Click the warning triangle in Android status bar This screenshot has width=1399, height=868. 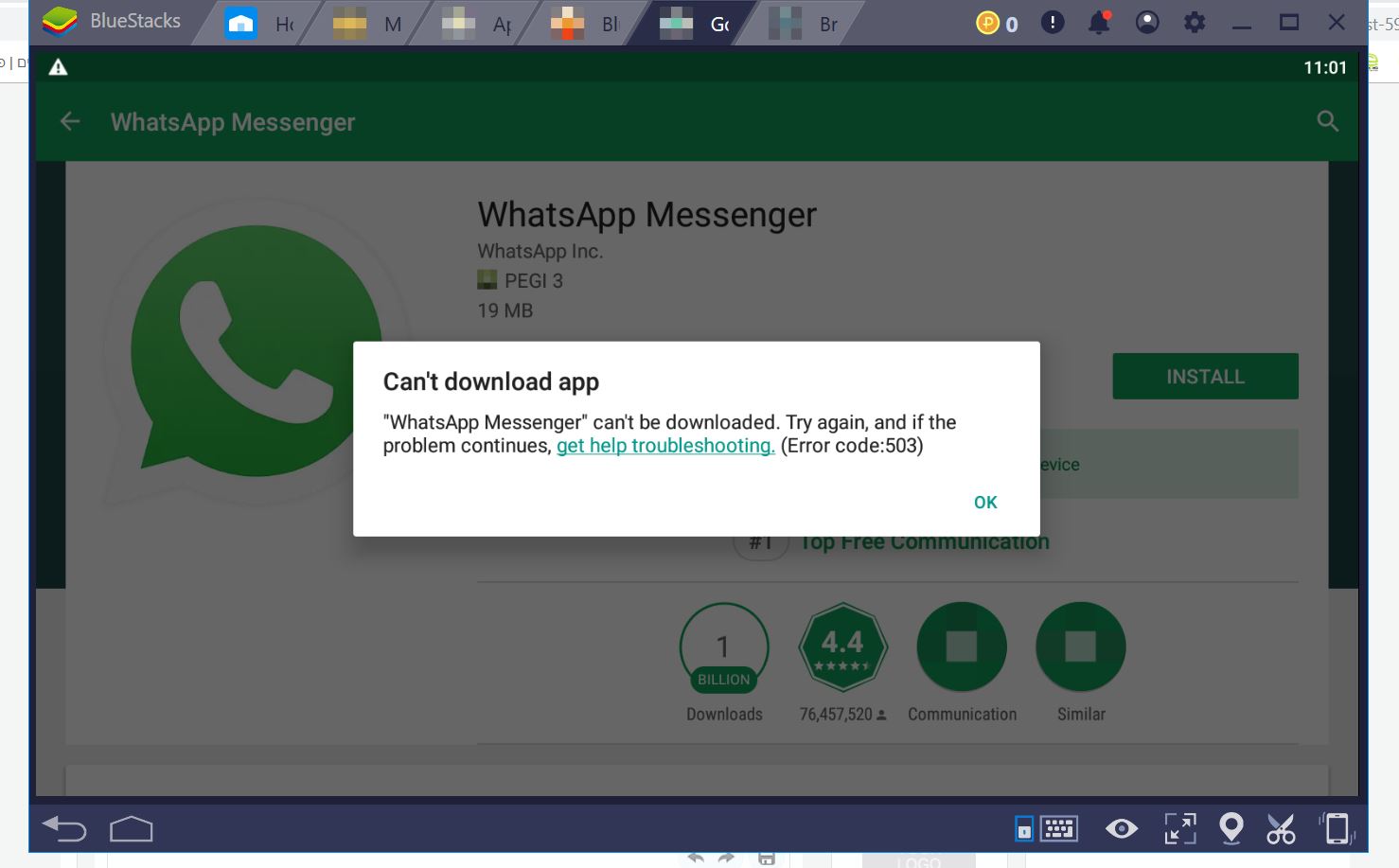pos(59,67)
